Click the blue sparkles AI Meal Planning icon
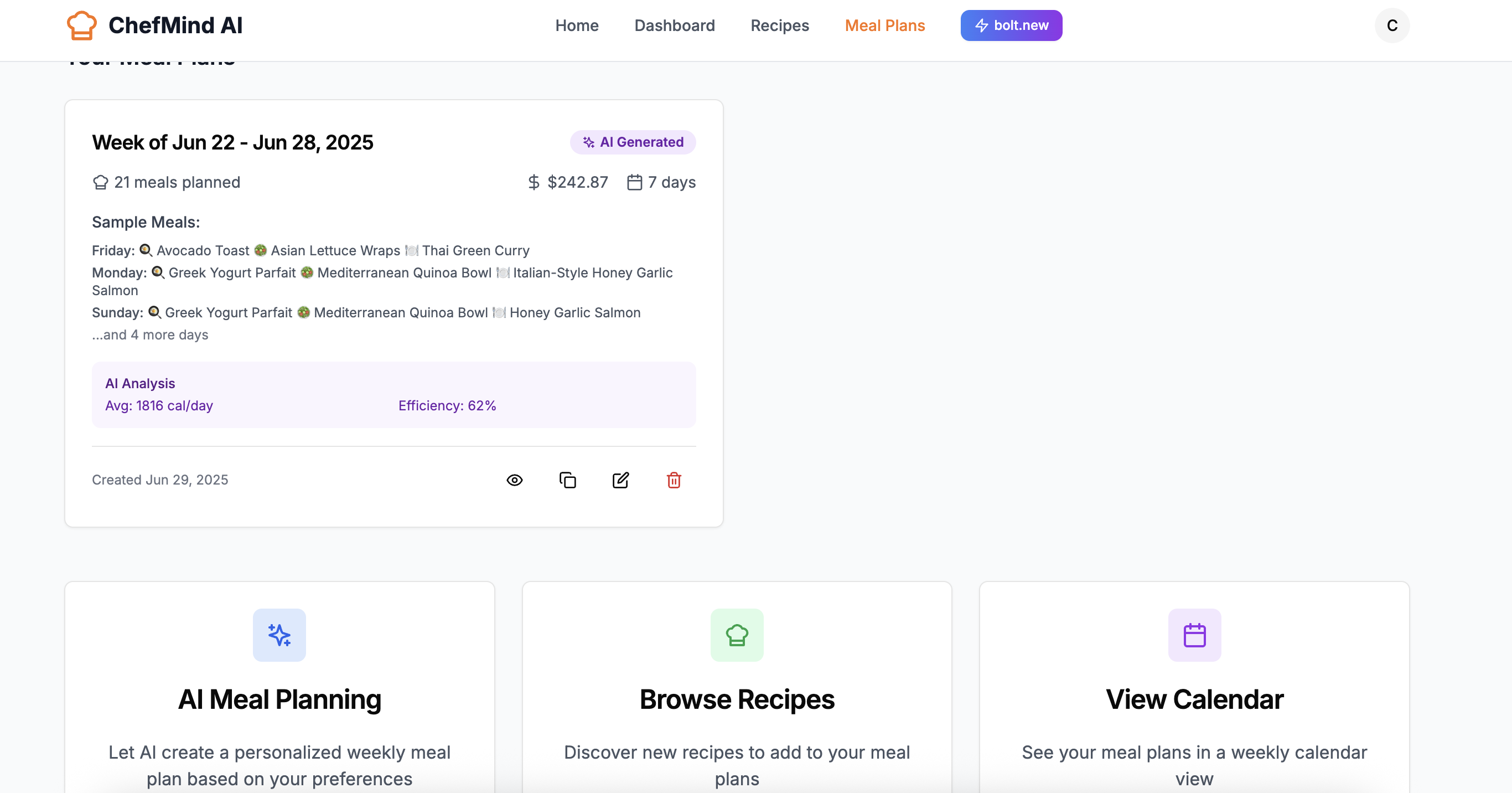The height and width of the screenshot is (793, 1512). [x=279, y=635]
